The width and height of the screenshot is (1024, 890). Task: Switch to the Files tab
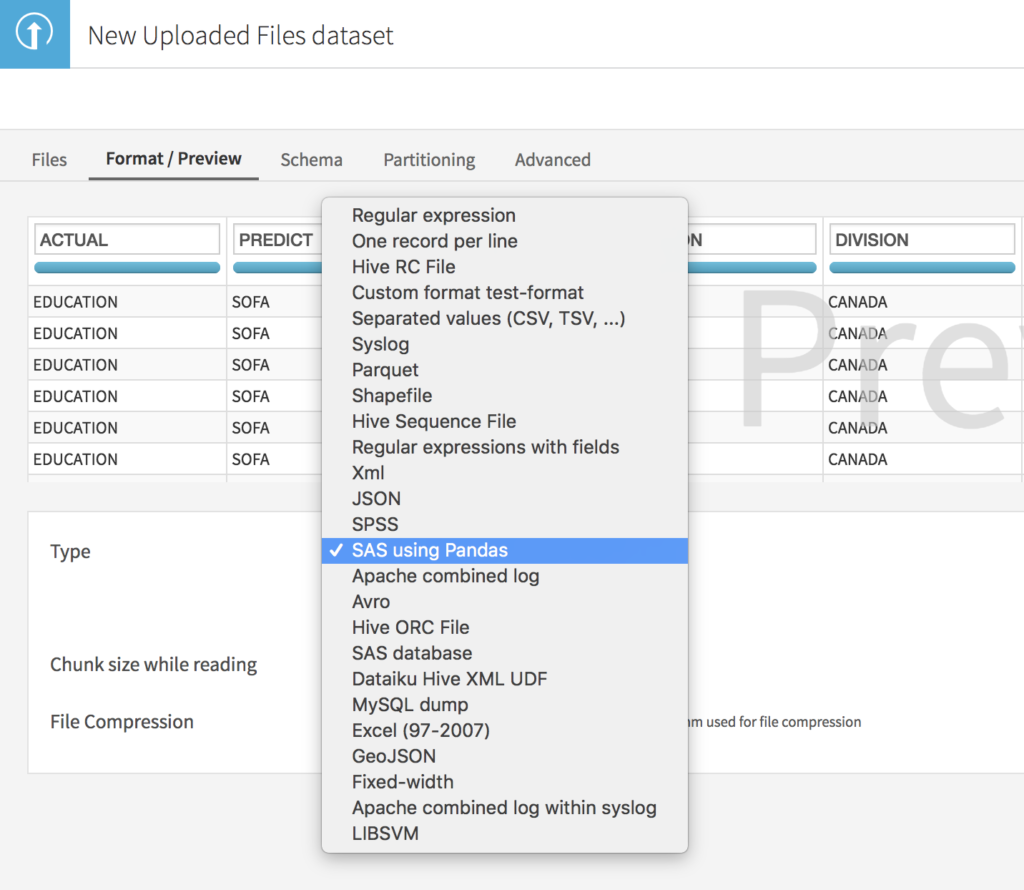coord(48,159)
